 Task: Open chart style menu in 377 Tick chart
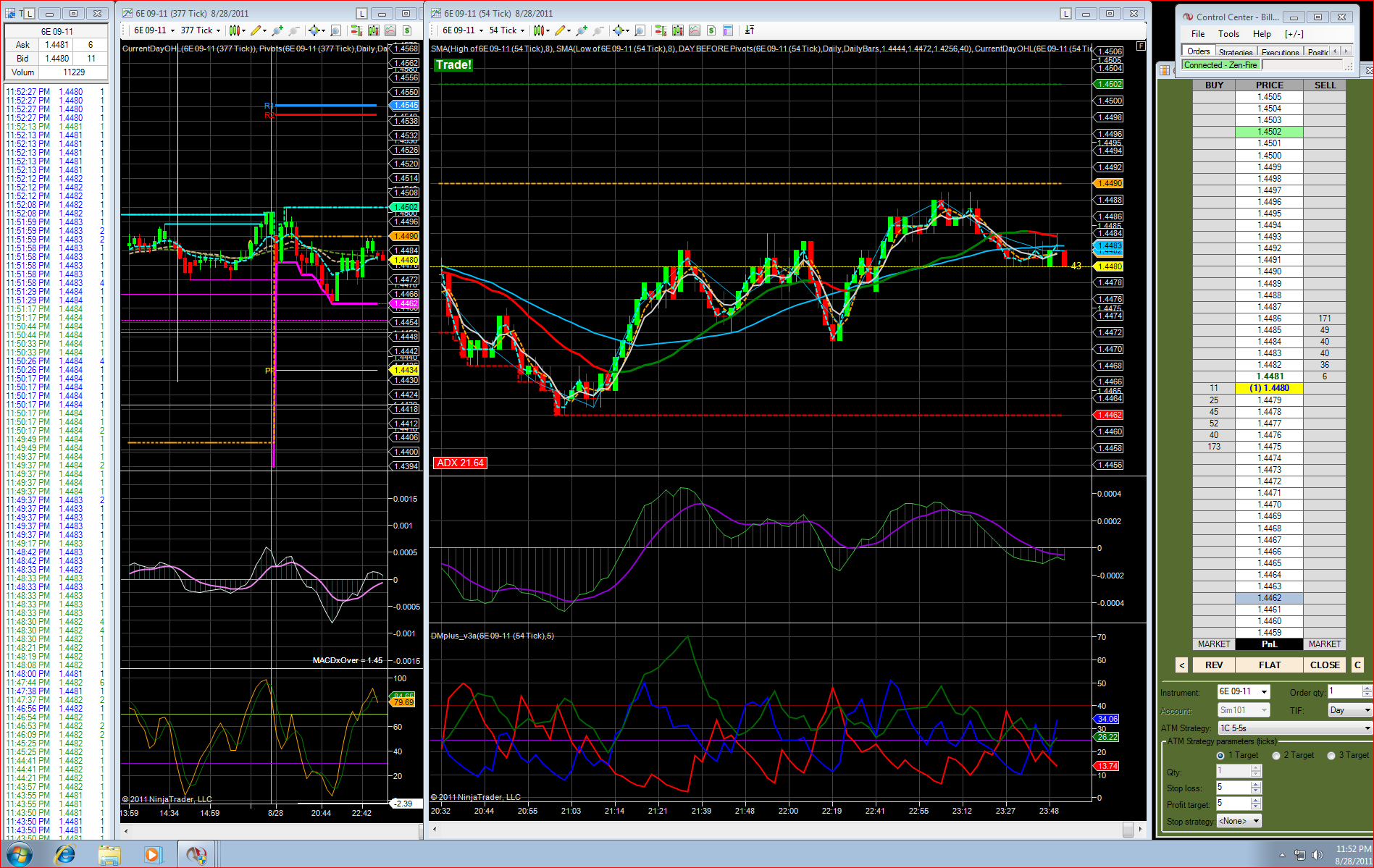tap(238, 30)
